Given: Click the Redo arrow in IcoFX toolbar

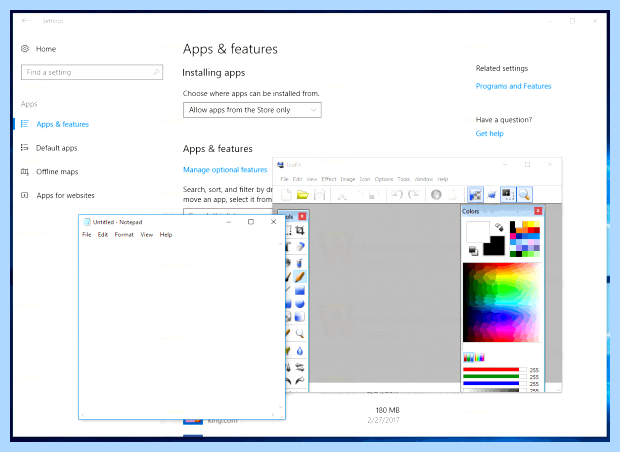Looking at the screenshot, I should 414,195.
